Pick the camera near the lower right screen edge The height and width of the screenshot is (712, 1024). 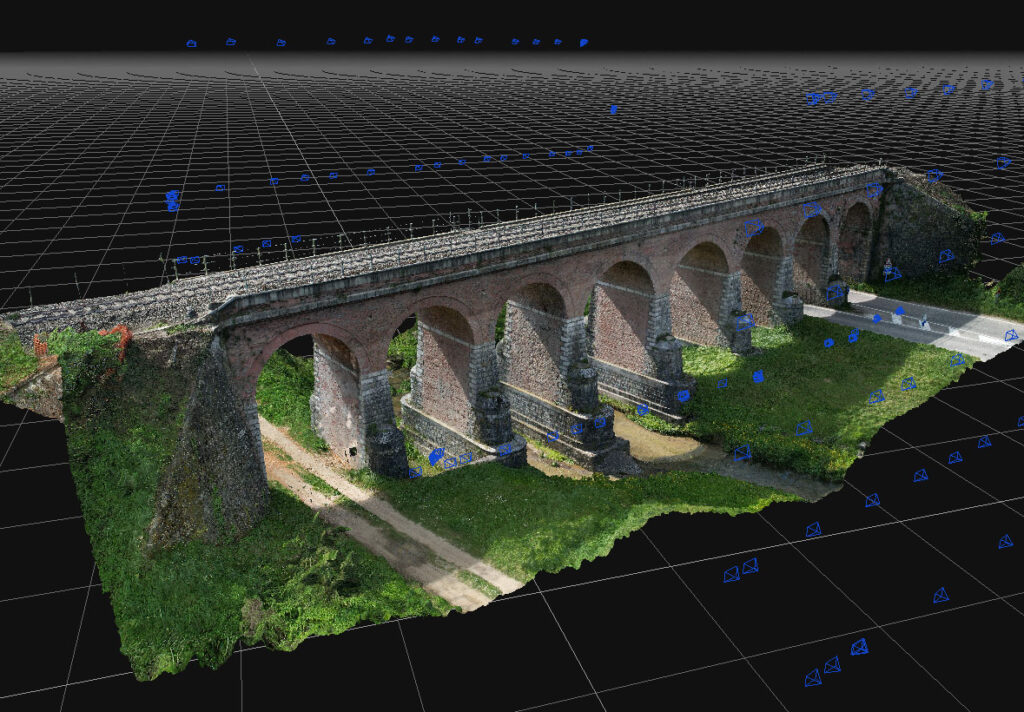click(1004, 541)
